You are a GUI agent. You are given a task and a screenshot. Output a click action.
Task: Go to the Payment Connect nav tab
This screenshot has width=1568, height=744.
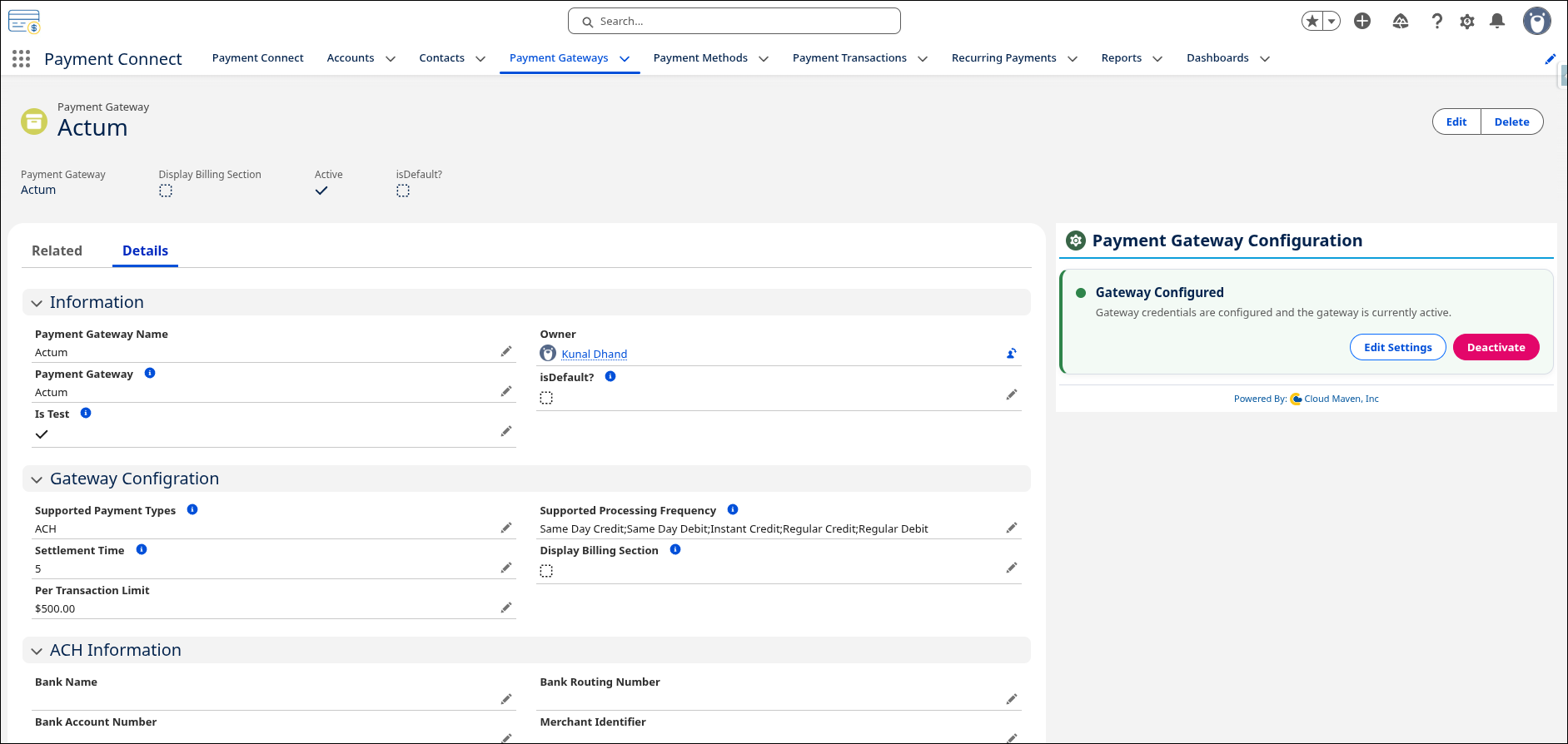point(258,58)
